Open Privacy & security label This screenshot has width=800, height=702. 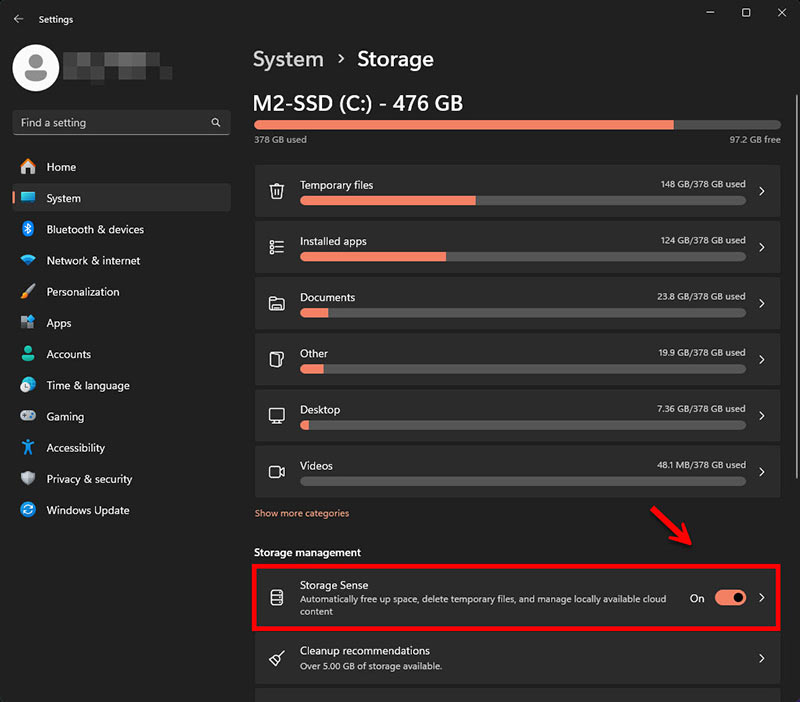(89, 479)
